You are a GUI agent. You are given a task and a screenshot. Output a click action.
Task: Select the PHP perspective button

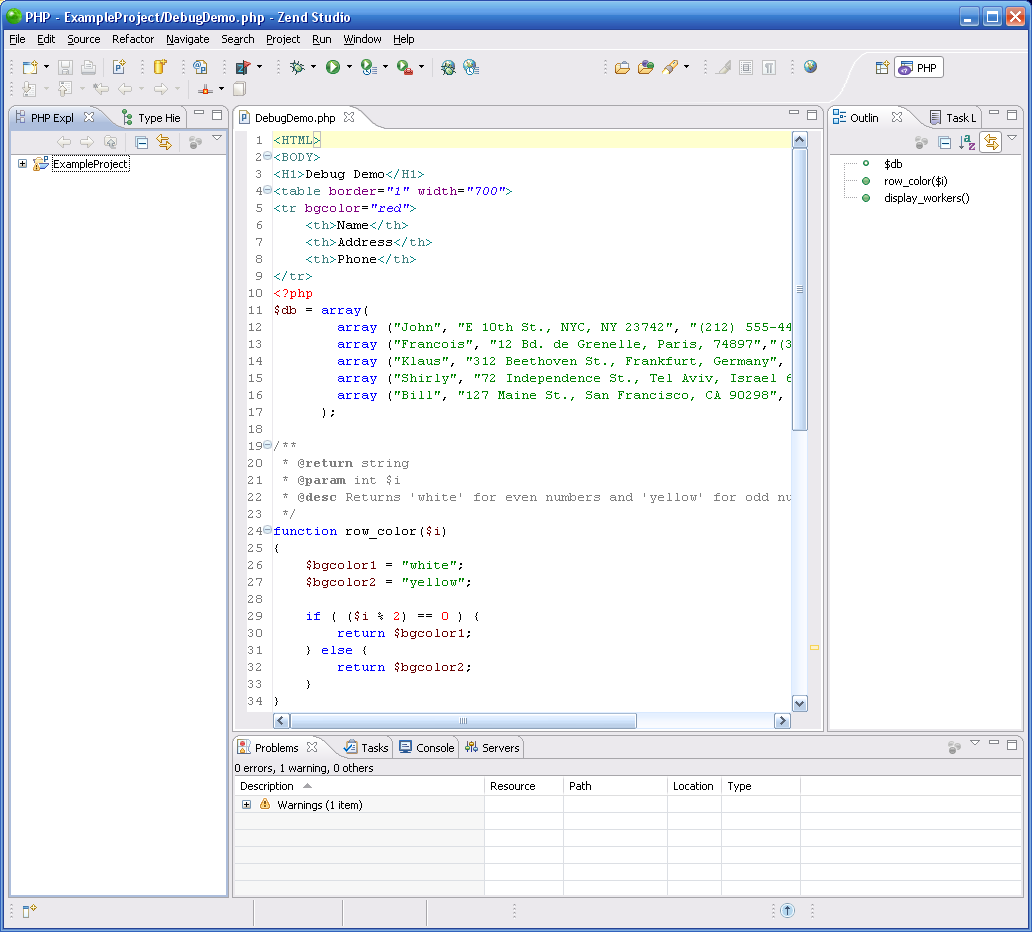click(919, 68)
